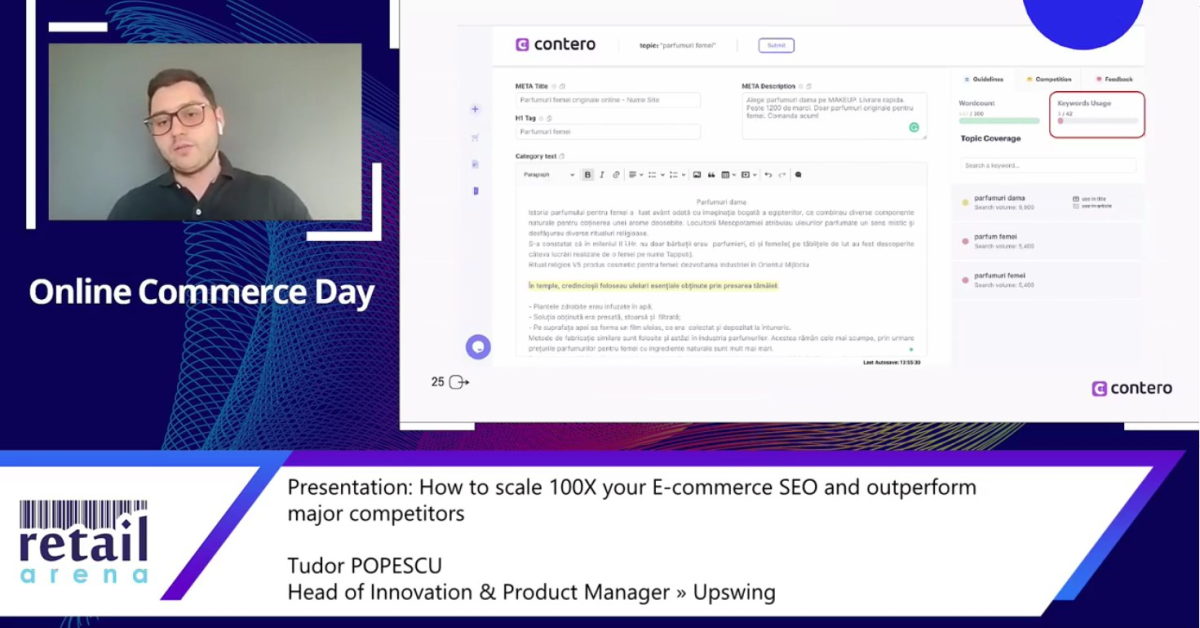1200x628 pixels.
Task: Insert an image using the toolbar image icon
Action: 697,175
